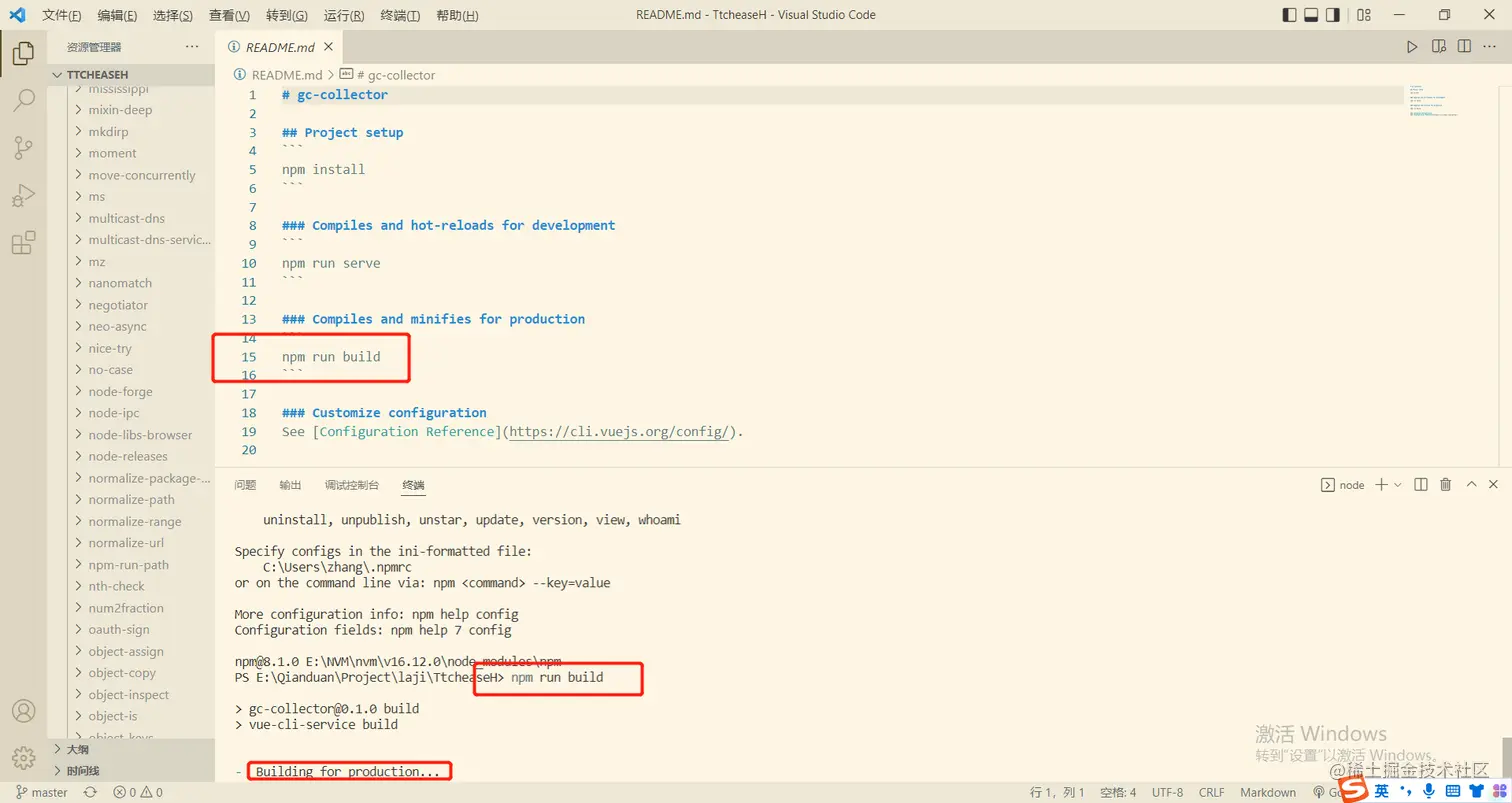Open the 查看(V) menu
This screenshot has width=1512, height=803.
(230, 16)
